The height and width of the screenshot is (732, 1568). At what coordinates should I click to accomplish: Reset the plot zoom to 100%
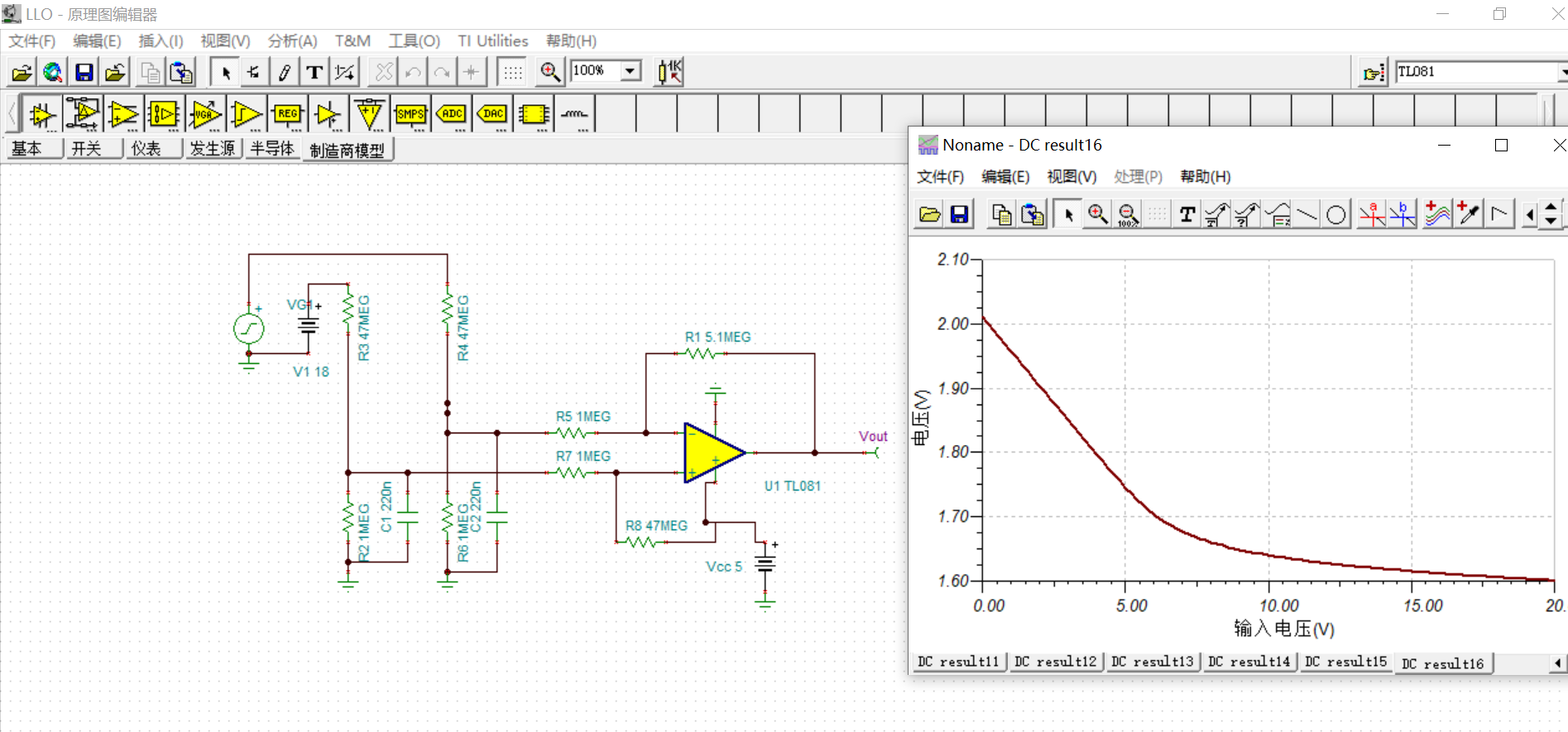(1128, 215)
